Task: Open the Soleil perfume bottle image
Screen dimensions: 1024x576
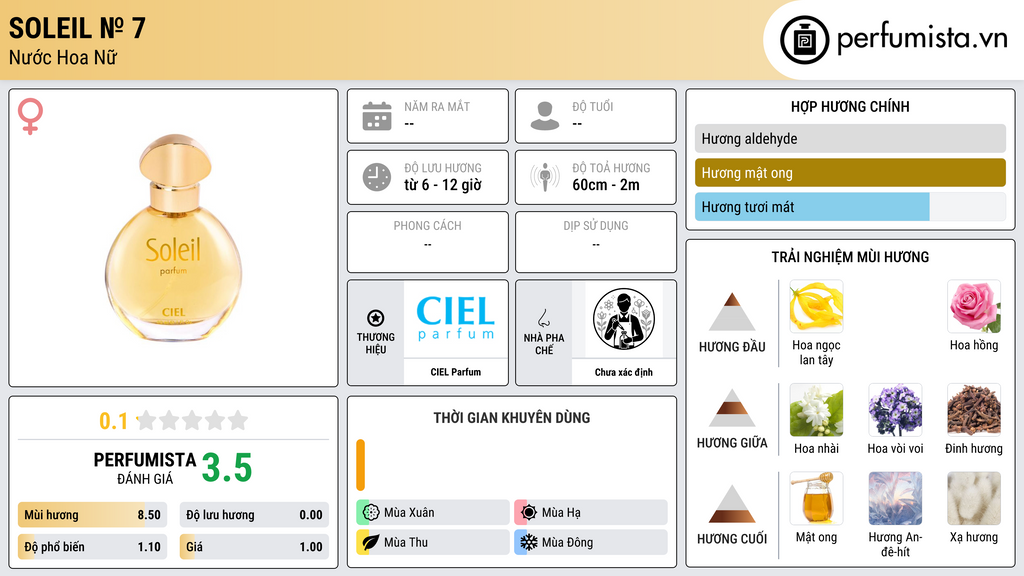Action: [174, 238]
